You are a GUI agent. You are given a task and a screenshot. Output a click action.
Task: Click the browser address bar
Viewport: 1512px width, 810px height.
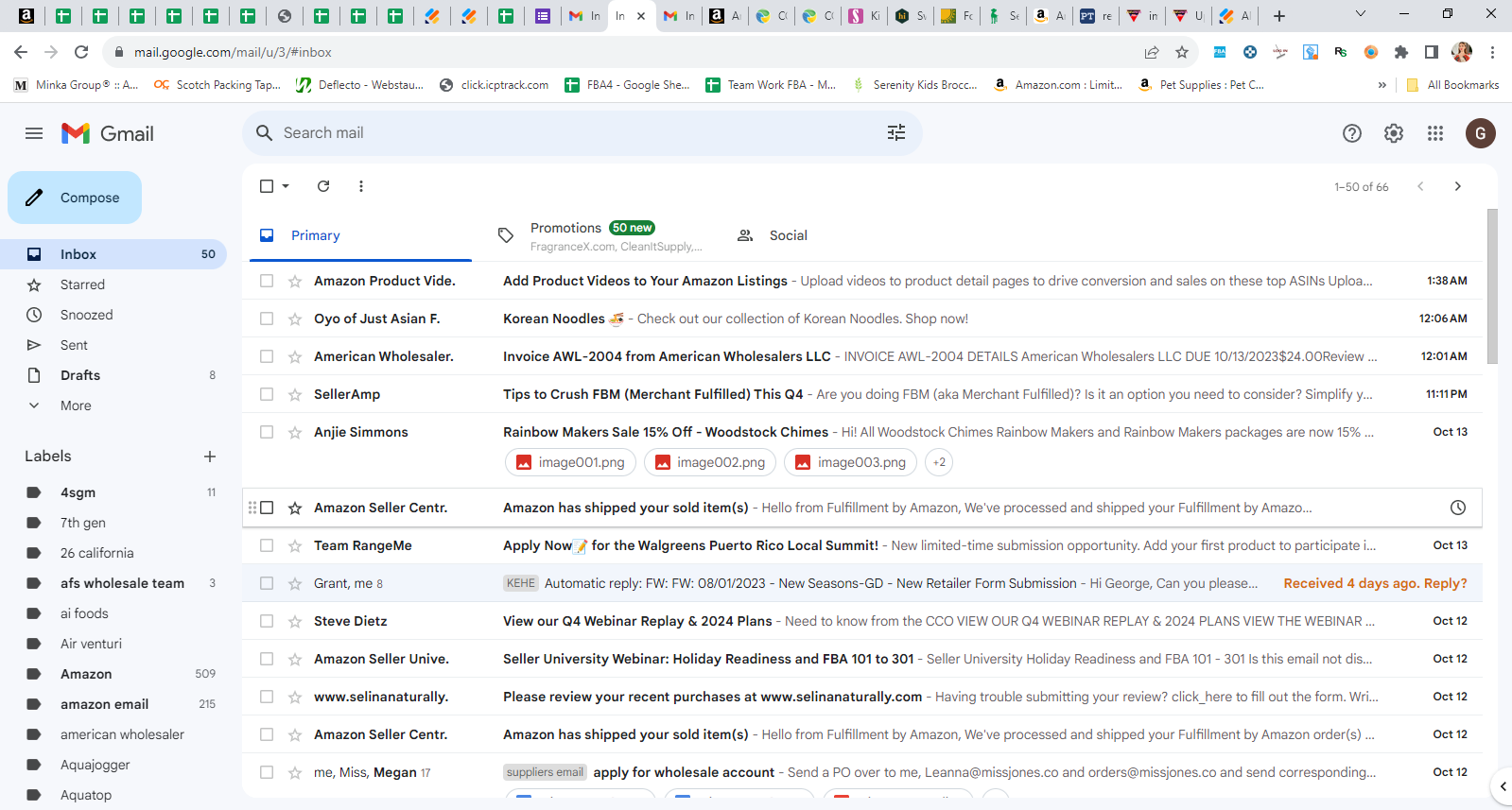click(x=624, y=52)
